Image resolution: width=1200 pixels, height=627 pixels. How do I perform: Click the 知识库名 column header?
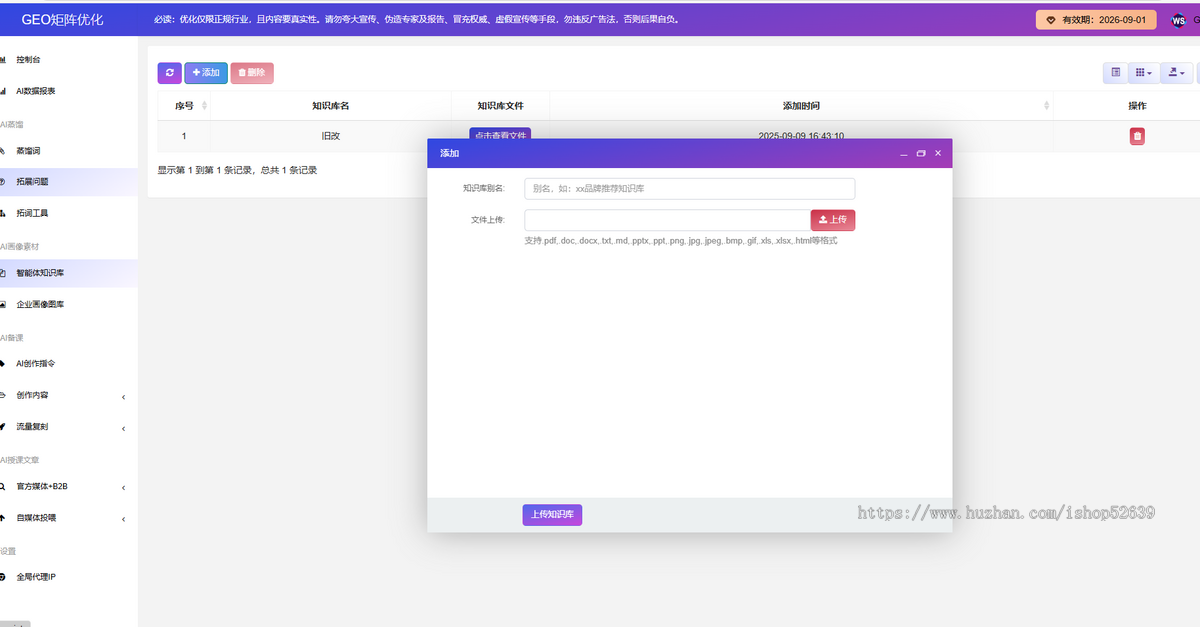point(330,106)
